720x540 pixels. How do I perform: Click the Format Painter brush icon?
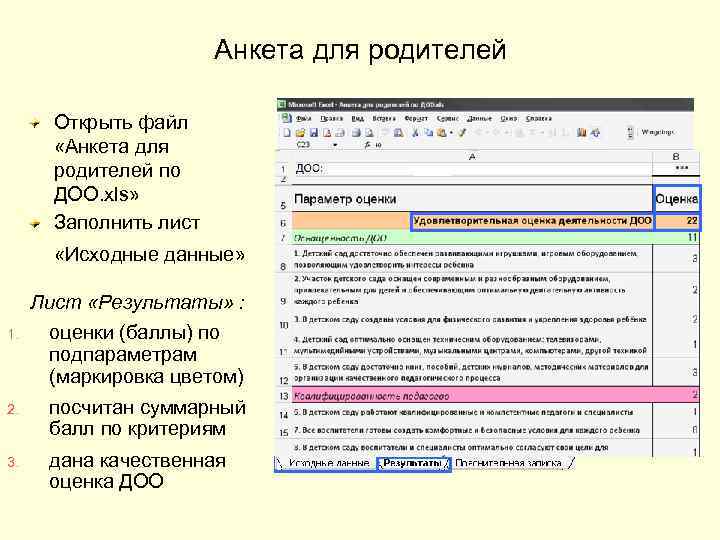[462, 133]
